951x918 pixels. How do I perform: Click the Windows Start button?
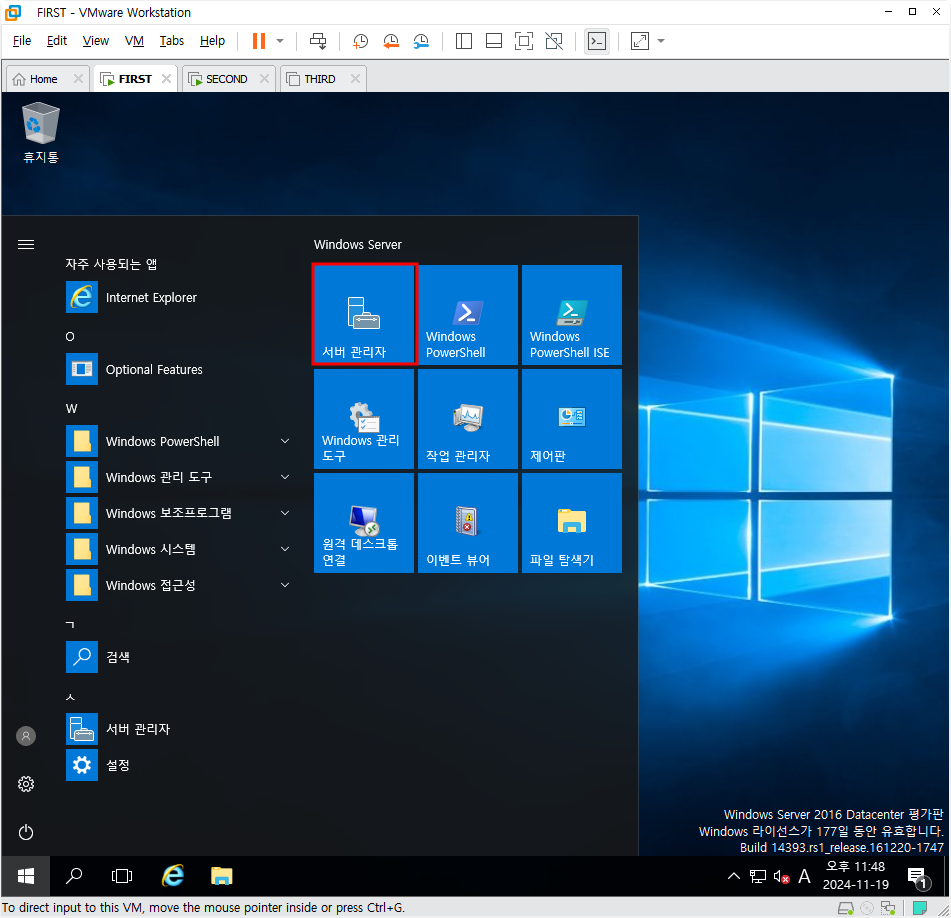tap(25, 876)
